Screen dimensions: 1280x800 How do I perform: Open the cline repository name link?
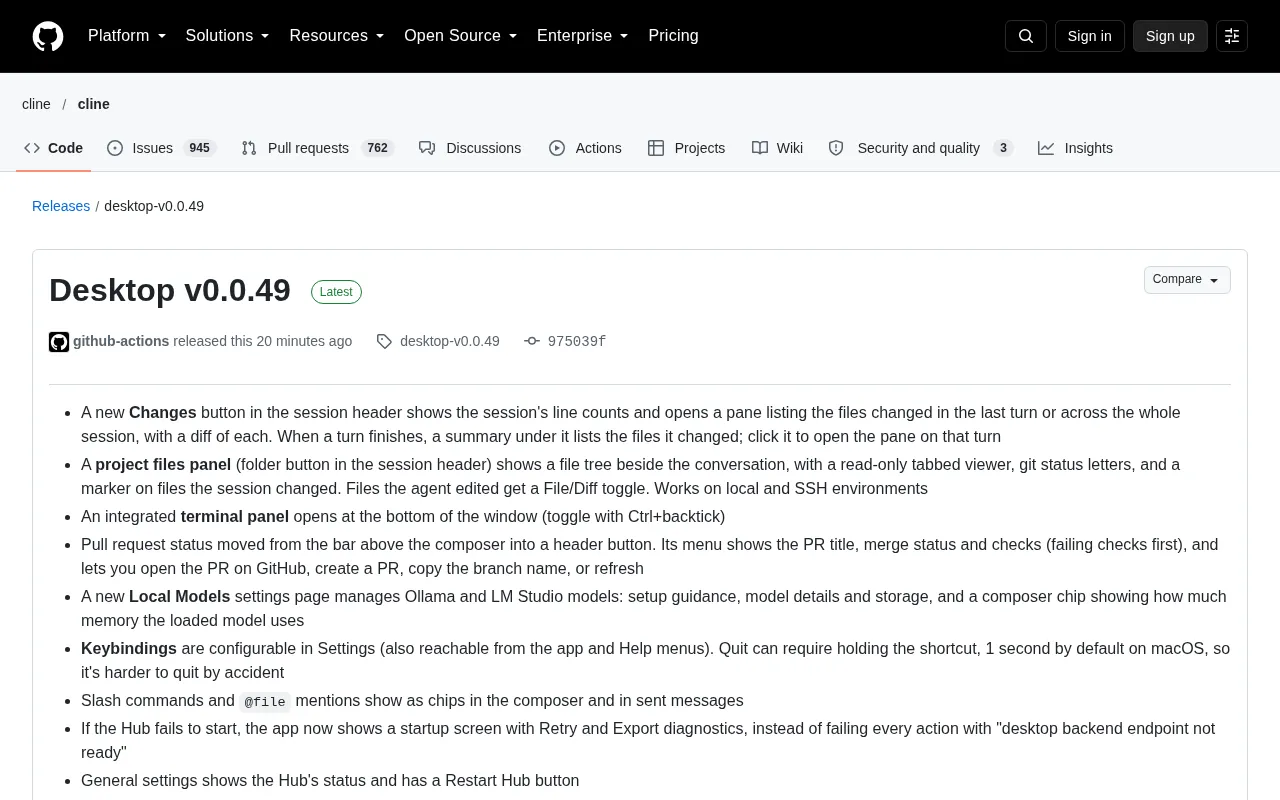[94, 104]
